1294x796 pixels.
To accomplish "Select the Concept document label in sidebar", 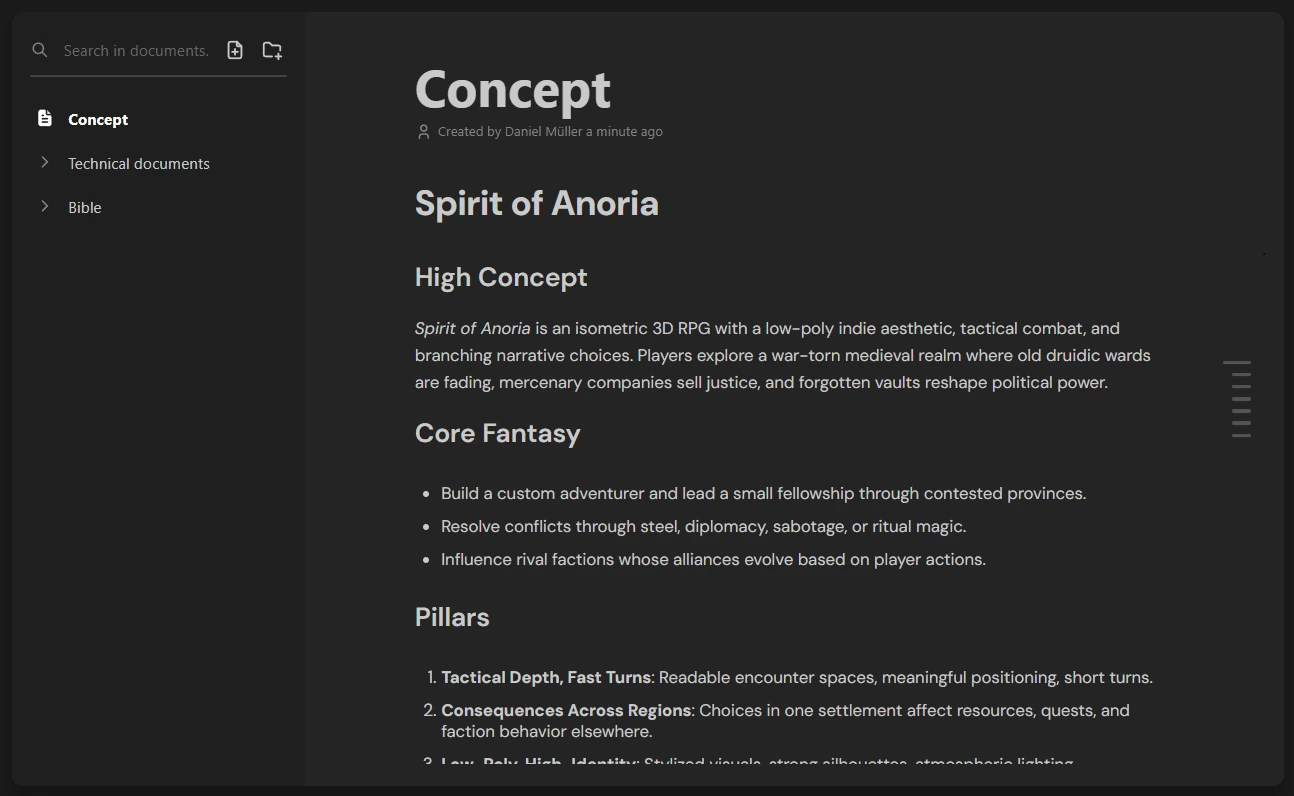I will [x=98, y=120].
